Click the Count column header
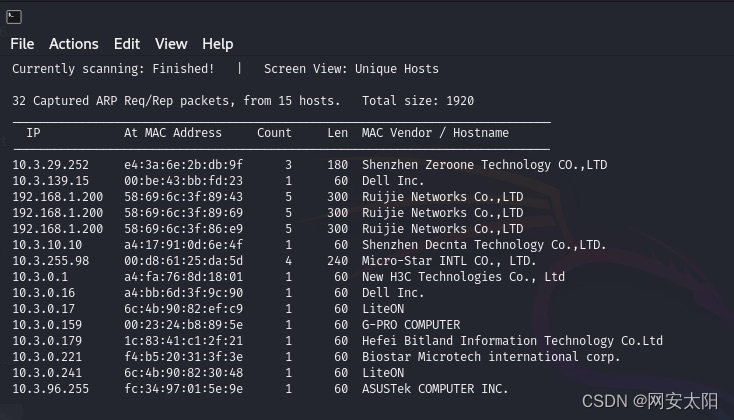Viewport: 734px width, 420px height. pyautogui.click(x=274, y=133)
